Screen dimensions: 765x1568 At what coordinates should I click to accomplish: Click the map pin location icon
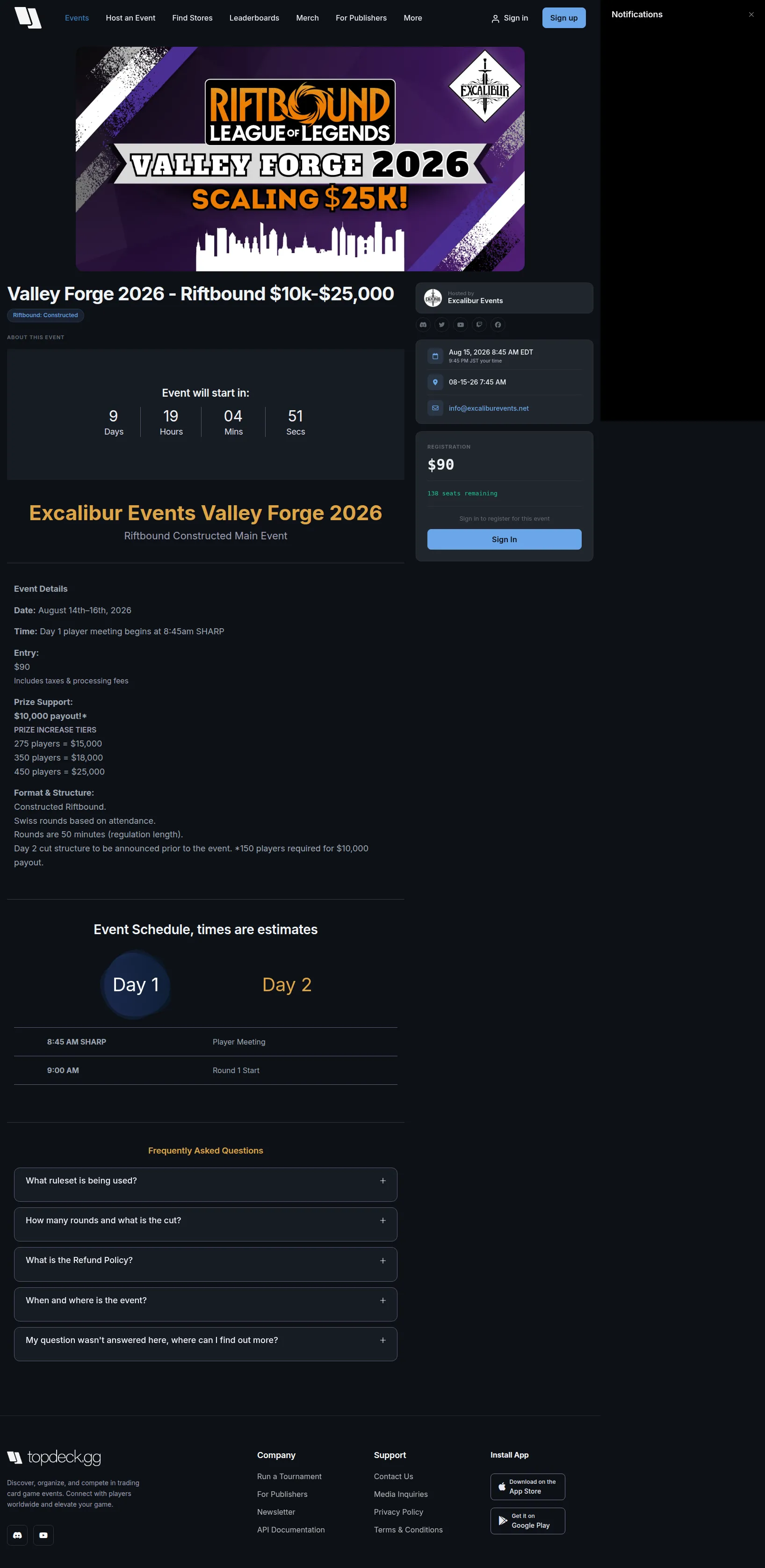(x=435, y=382)
